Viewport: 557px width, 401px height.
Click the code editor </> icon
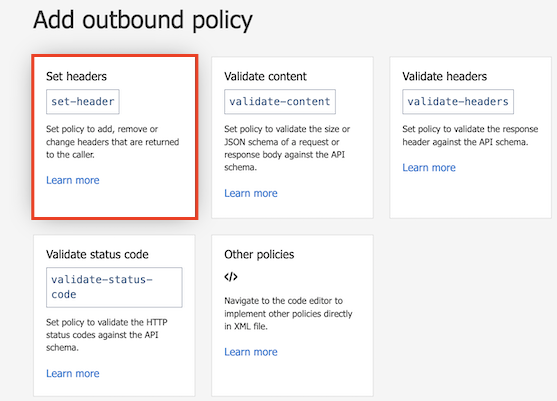(231, 277)
